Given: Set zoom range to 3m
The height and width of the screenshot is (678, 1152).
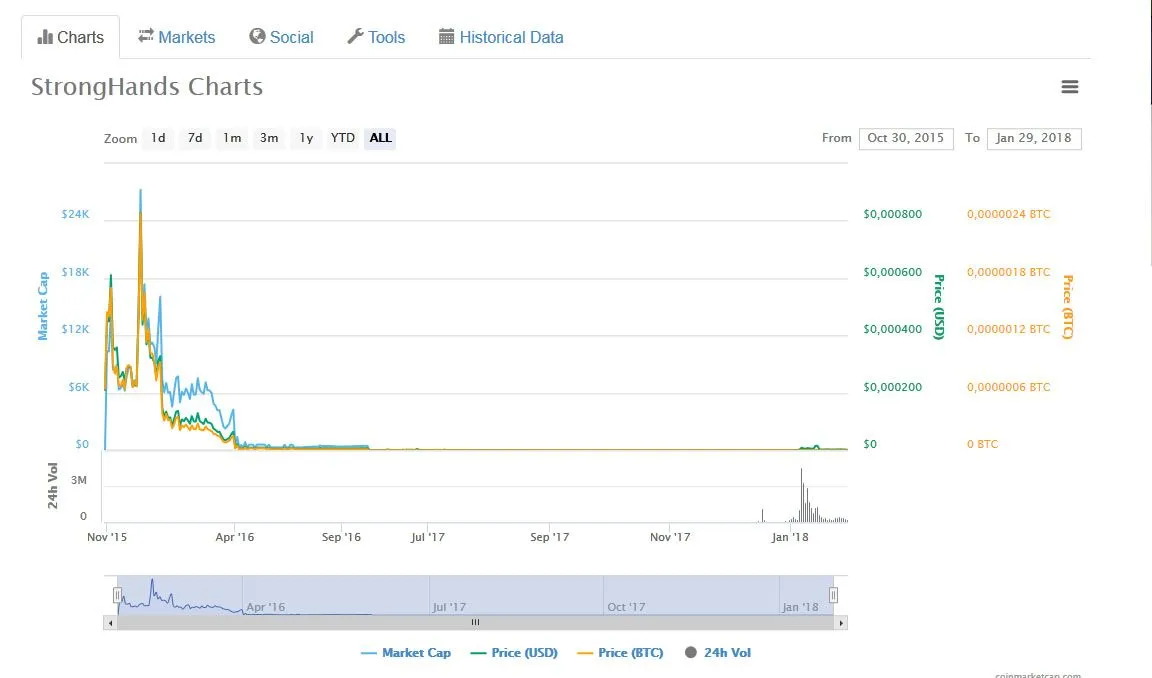Looking at the screenshot, I should 269,138.
